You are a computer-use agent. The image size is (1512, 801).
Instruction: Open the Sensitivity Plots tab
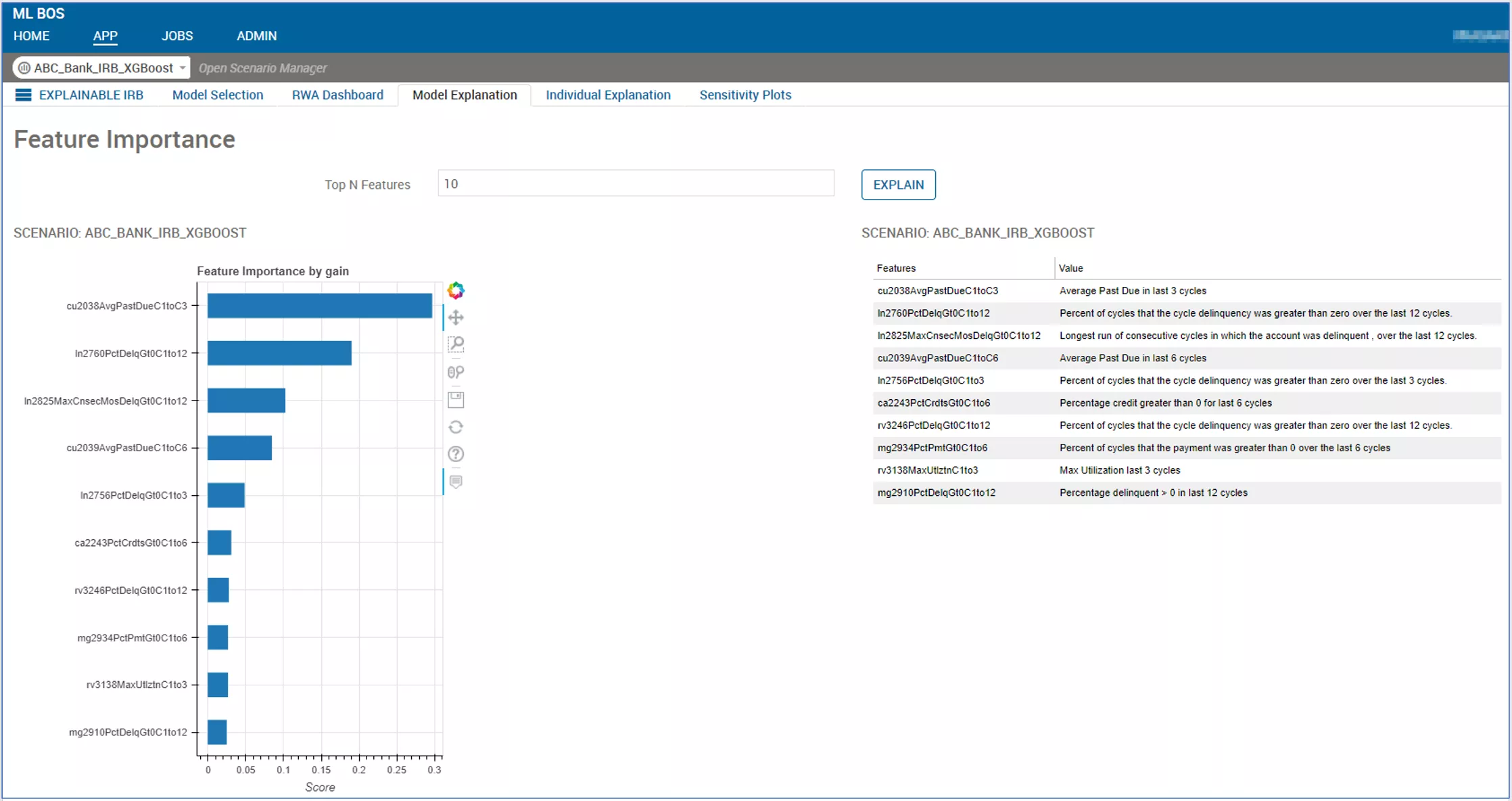coord(745,95)
